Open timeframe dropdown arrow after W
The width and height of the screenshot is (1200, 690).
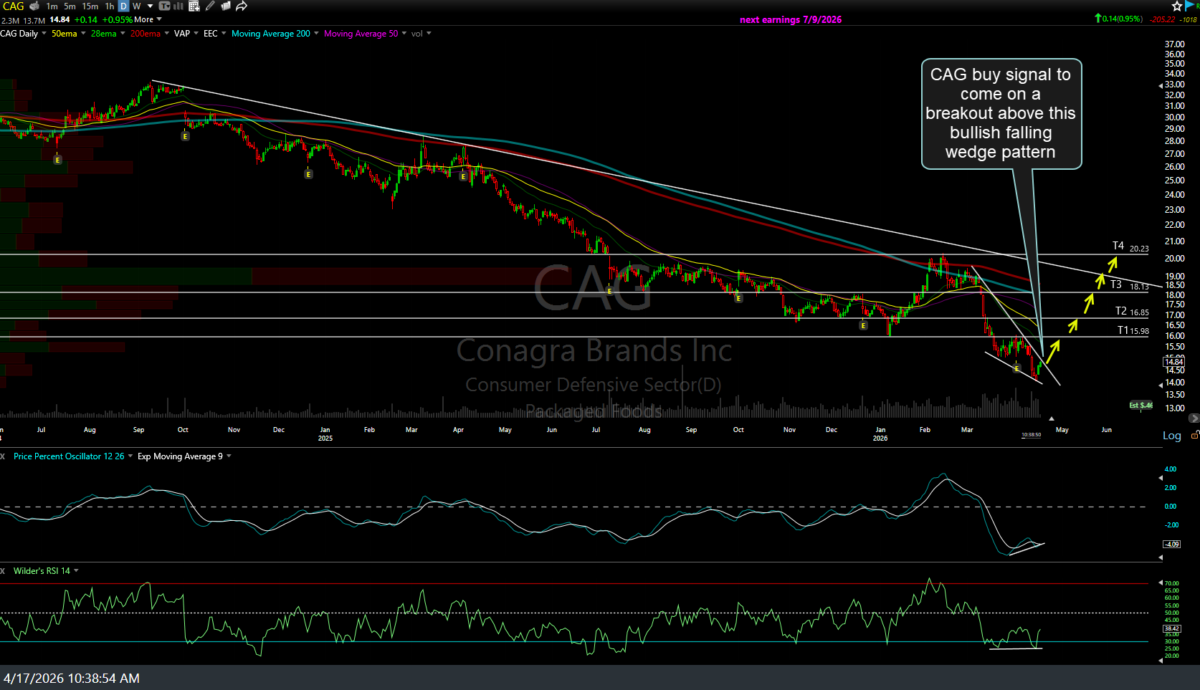(x=150, y=6)
